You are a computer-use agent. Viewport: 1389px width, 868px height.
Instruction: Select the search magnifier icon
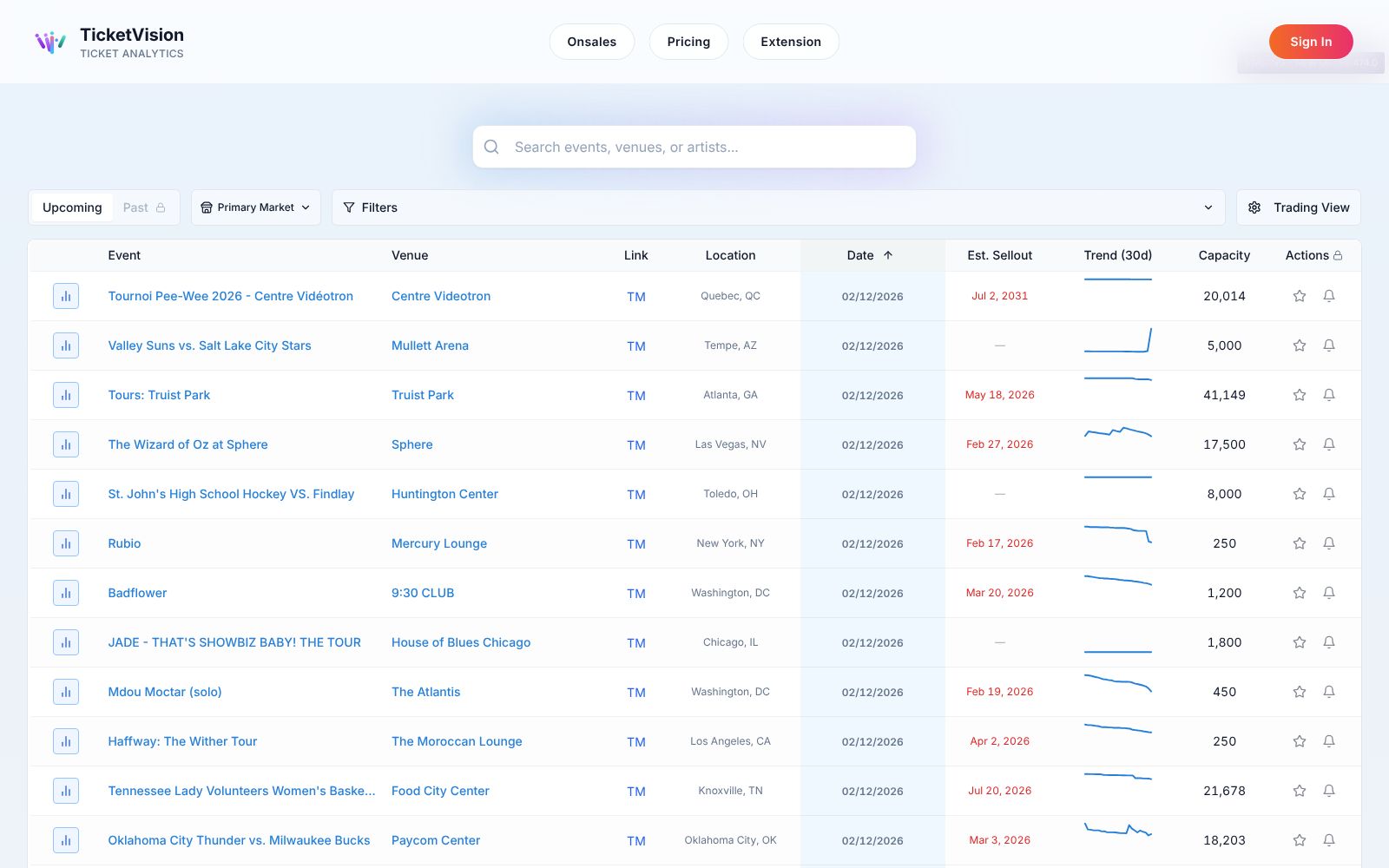tap(491, 147)
